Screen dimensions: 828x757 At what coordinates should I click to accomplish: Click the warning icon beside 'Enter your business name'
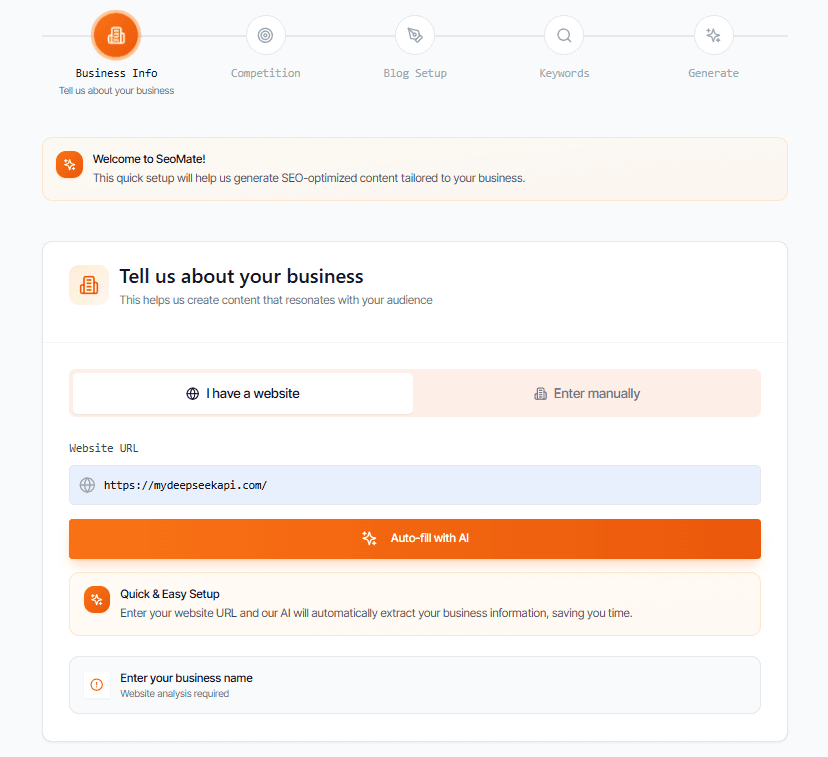(x=96, y=685)
